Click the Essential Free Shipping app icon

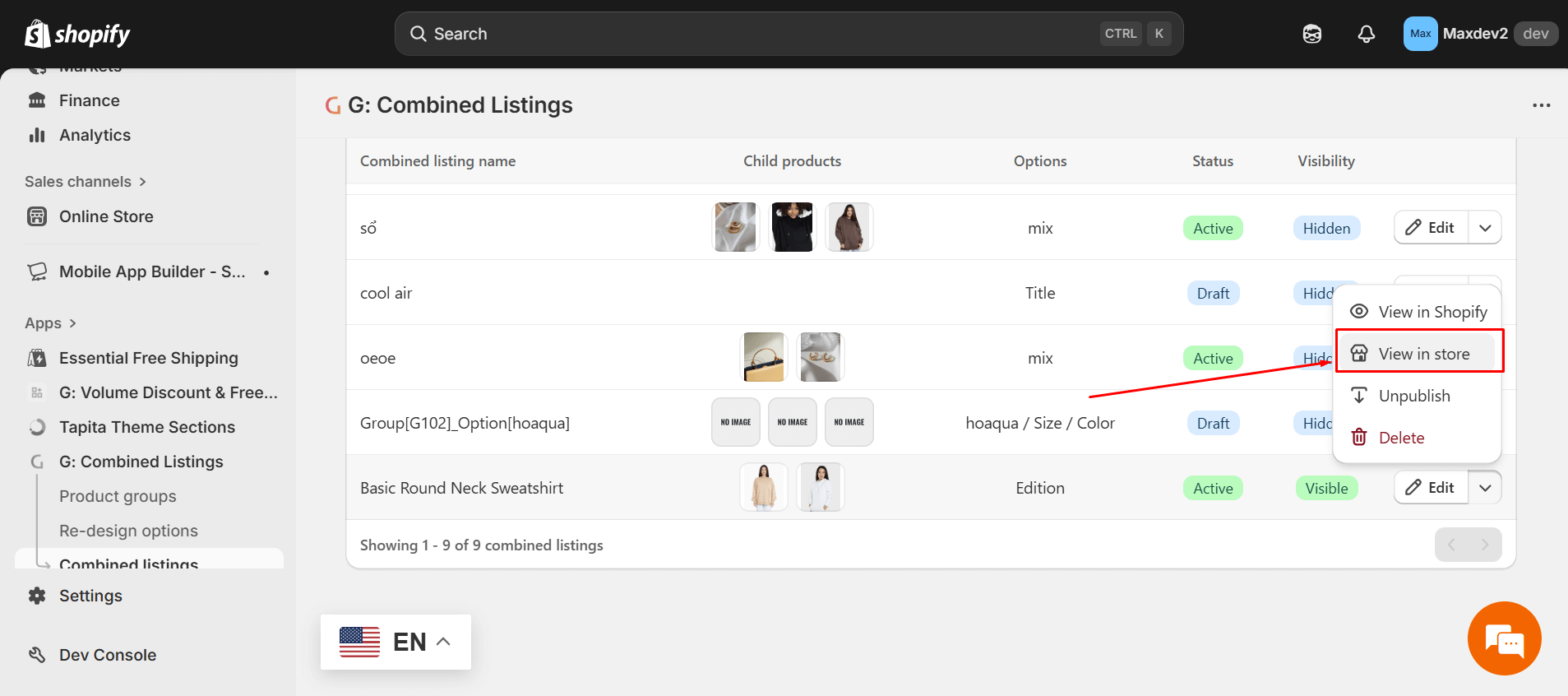(x=37, y=358)
